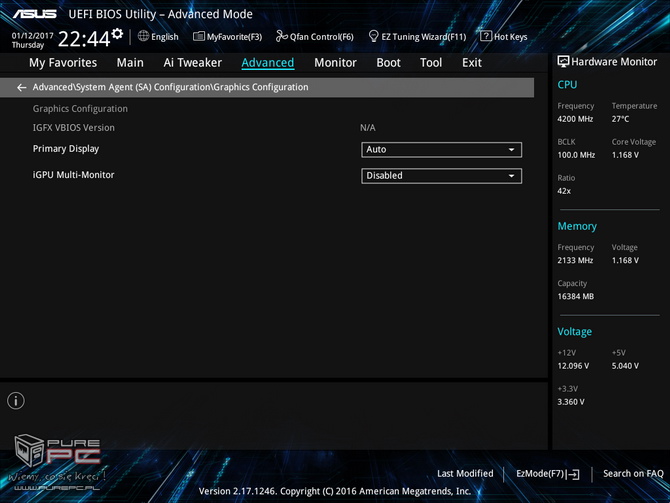Click CPU Ratio 42x value
670x503 pixels.
coord(564,191)
